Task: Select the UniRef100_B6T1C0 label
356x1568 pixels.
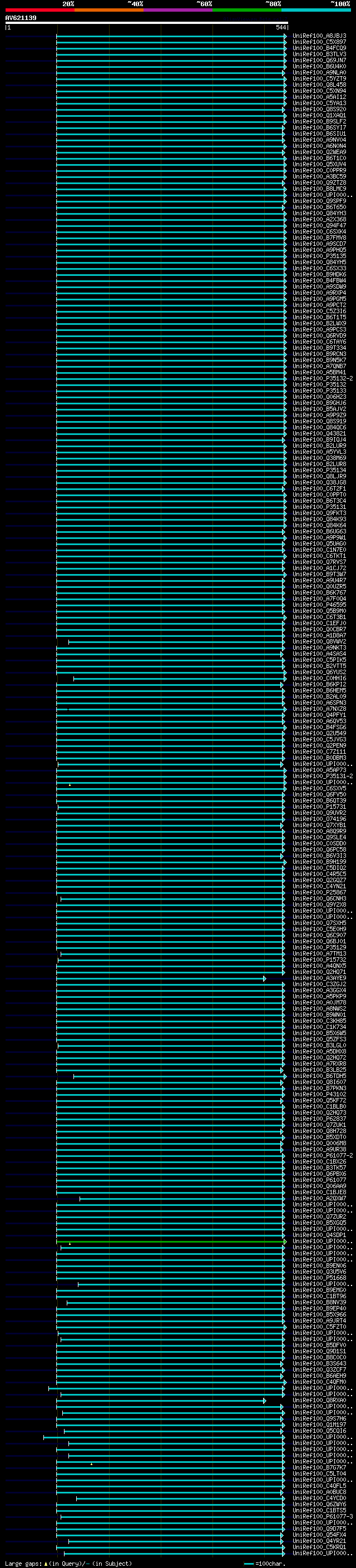Action: 319,159
